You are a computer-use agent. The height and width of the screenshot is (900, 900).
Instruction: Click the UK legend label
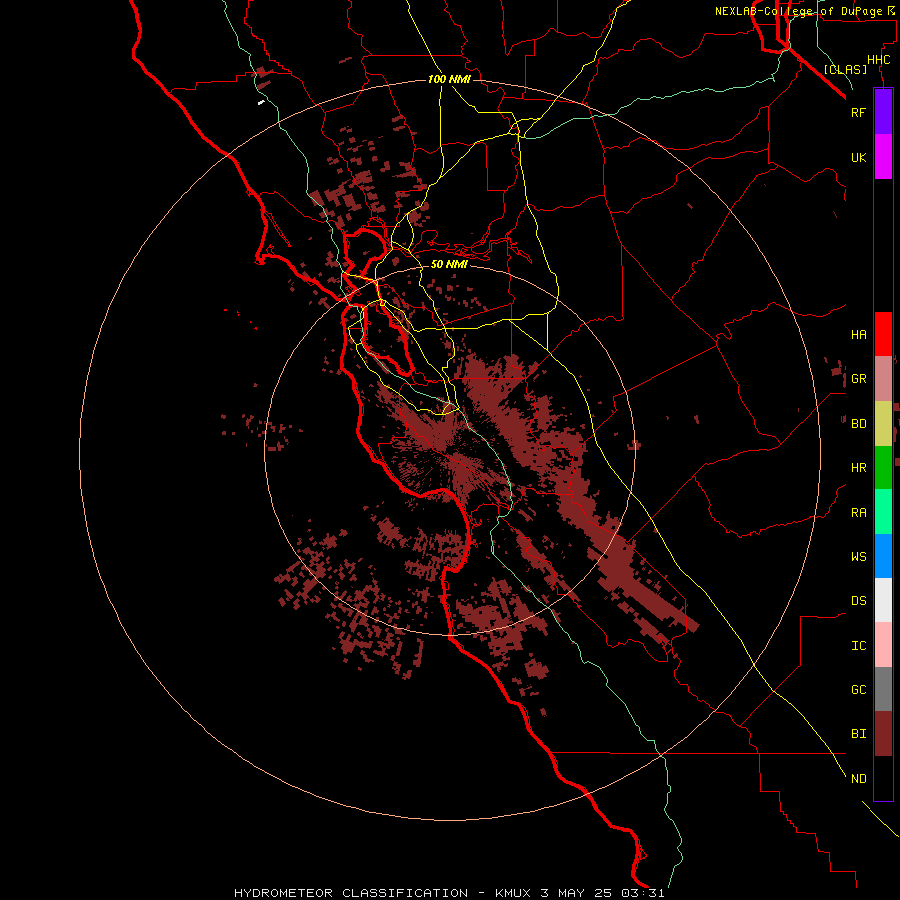pos(858,157)
